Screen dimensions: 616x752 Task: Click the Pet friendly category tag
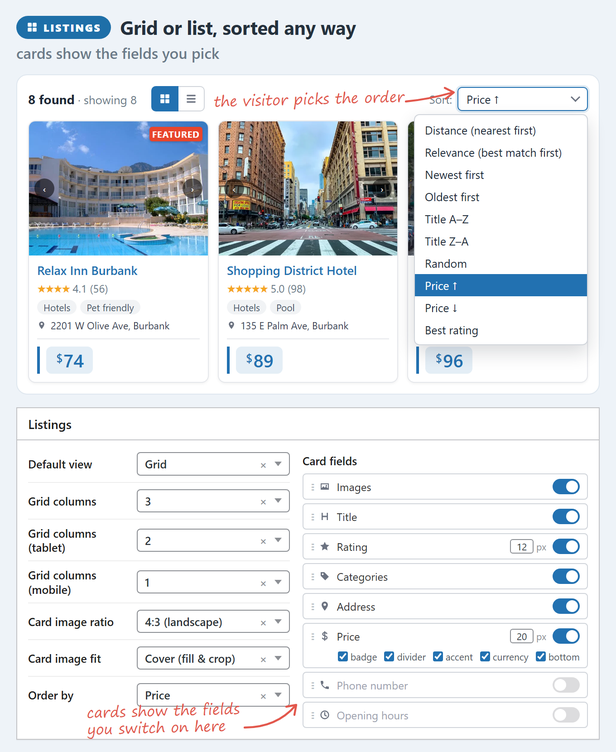tap(110, 307)
